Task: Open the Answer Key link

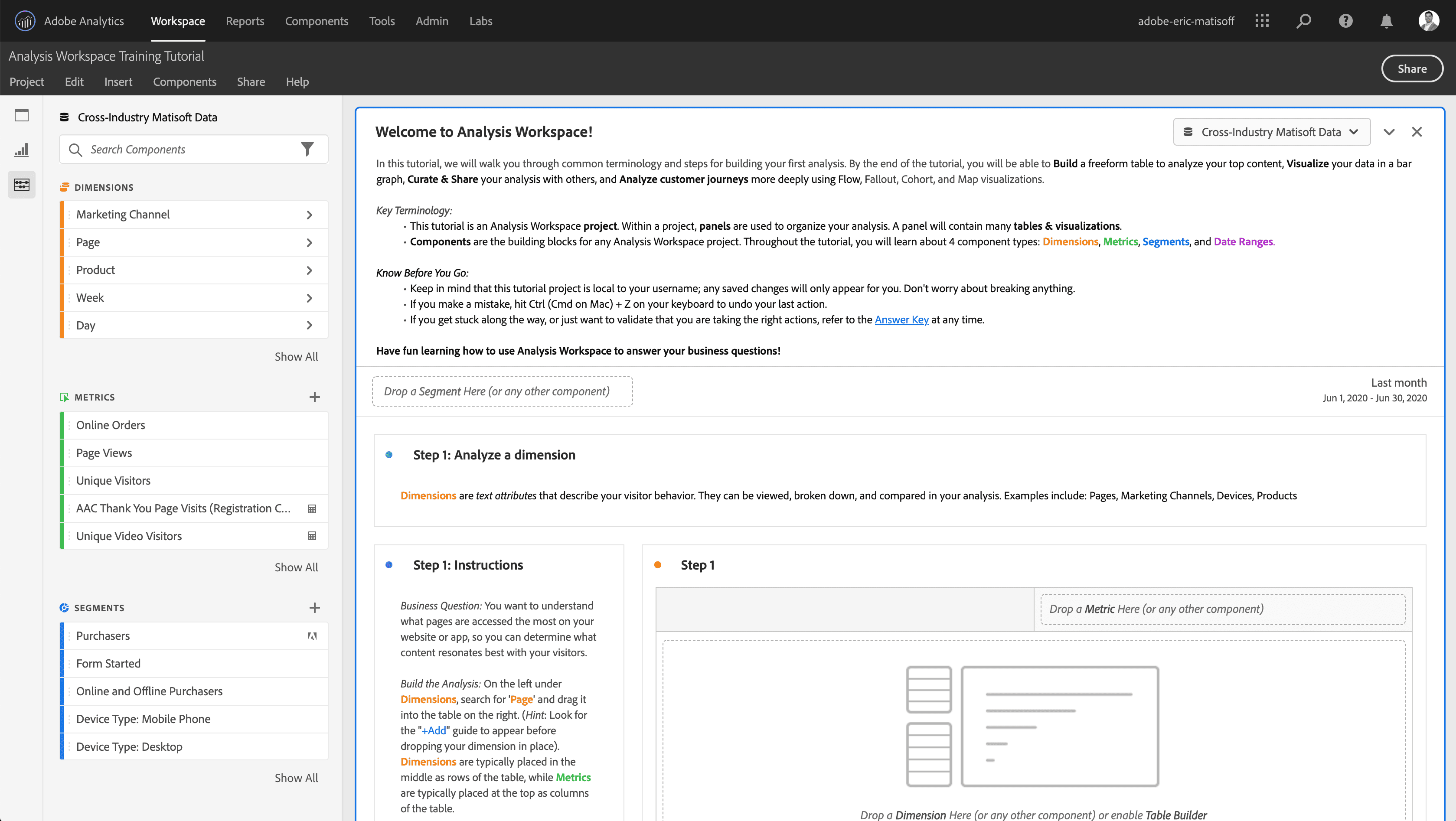Action: tap(901, 319)
